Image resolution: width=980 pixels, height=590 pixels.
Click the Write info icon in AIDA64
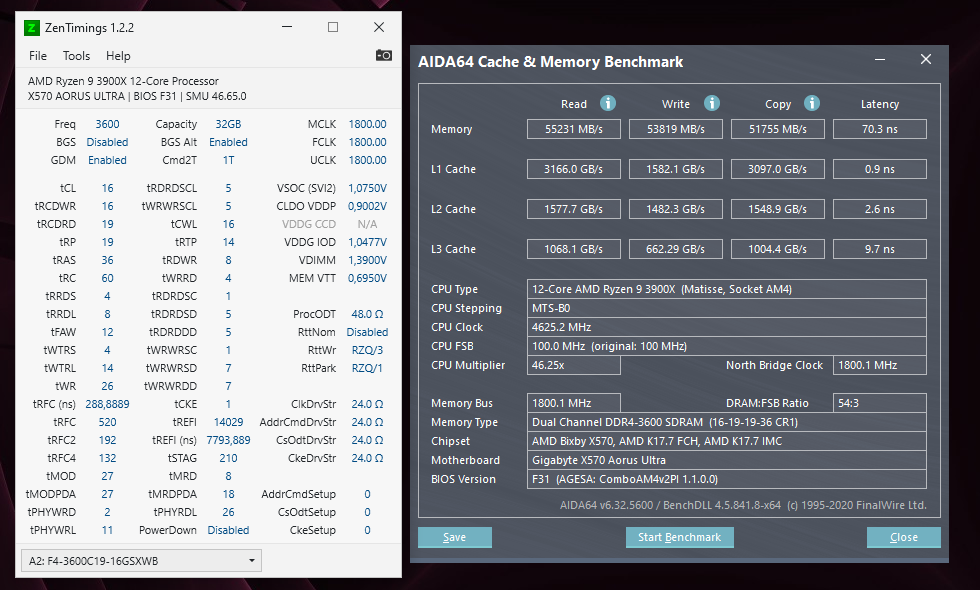click(712, 103)
